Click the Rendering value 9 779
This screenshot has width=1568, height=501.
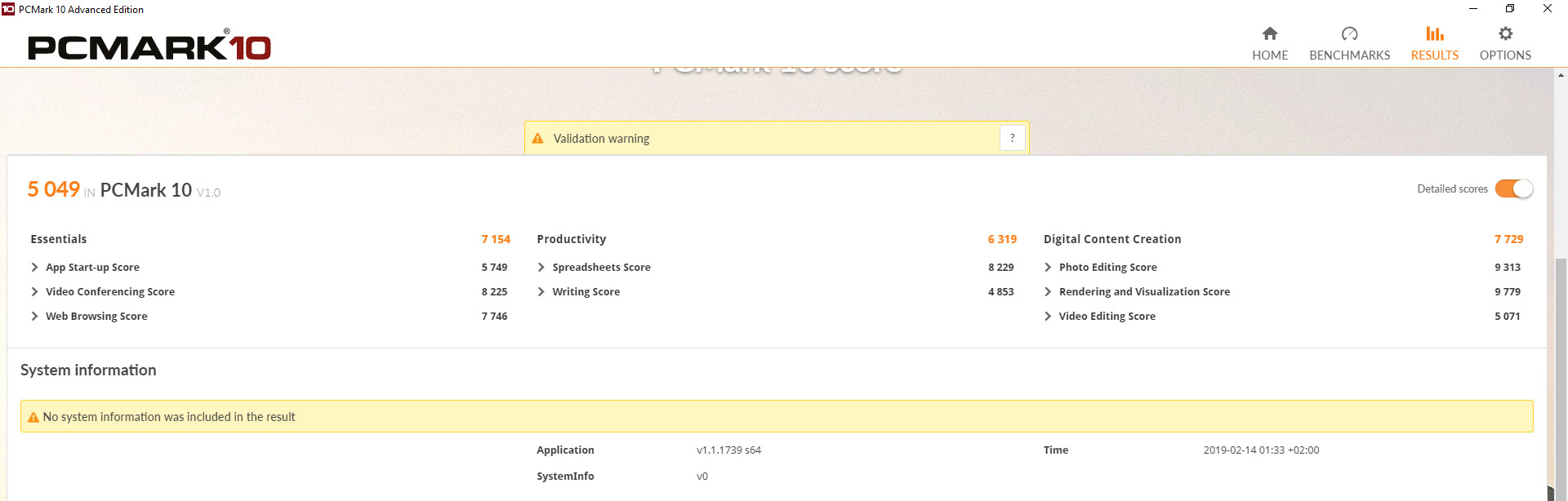pos(1508,291)
